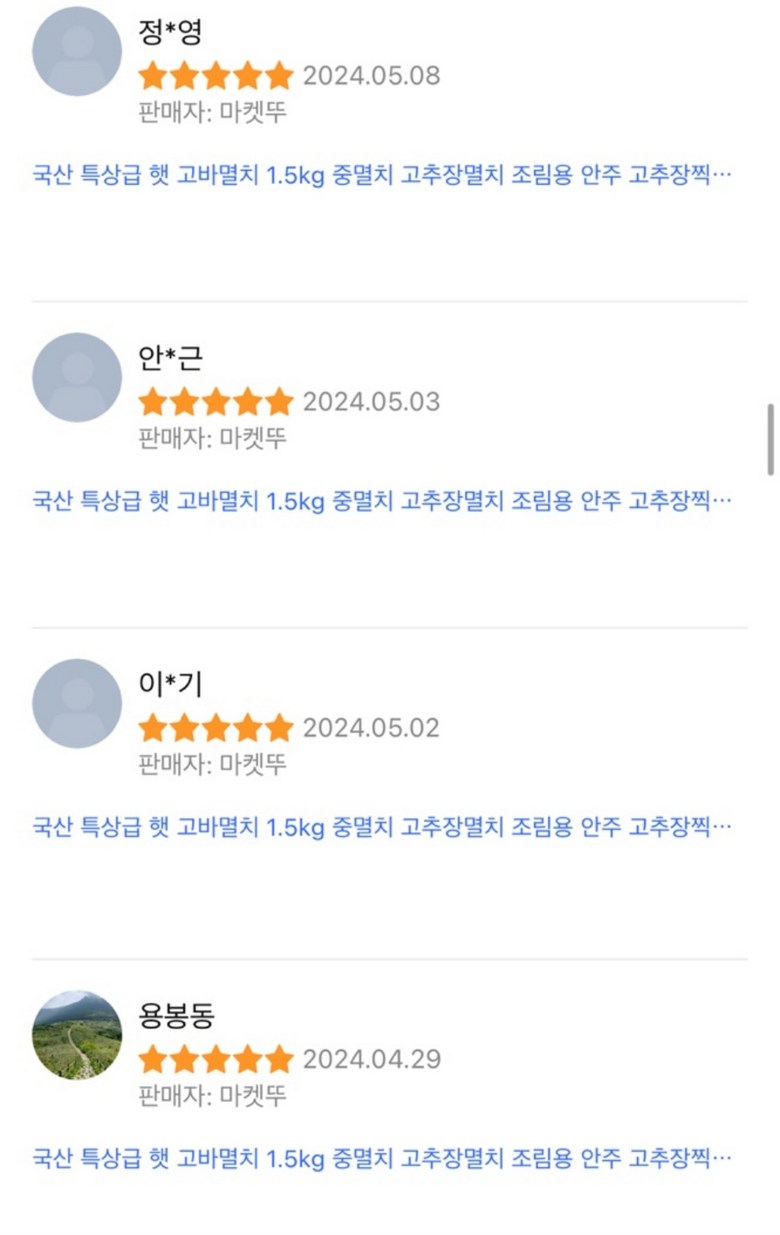Select reviewer name 정*영

[x=171, y=33]
